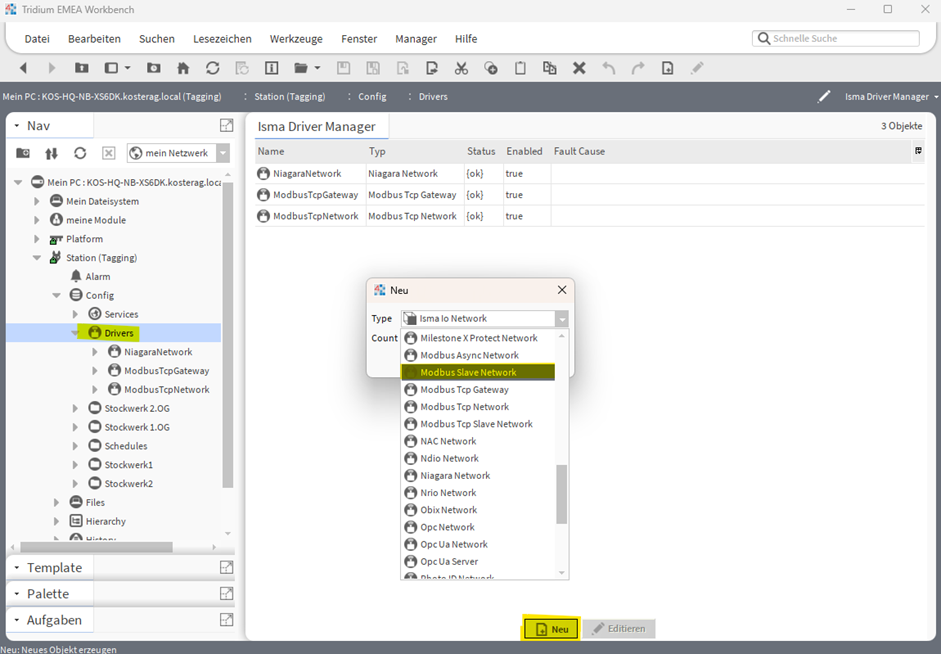The width and height of the screenshot is (941, 654).
Task: Maximize the Aufgaben sidebar panel icon
Action: point(226,620)
